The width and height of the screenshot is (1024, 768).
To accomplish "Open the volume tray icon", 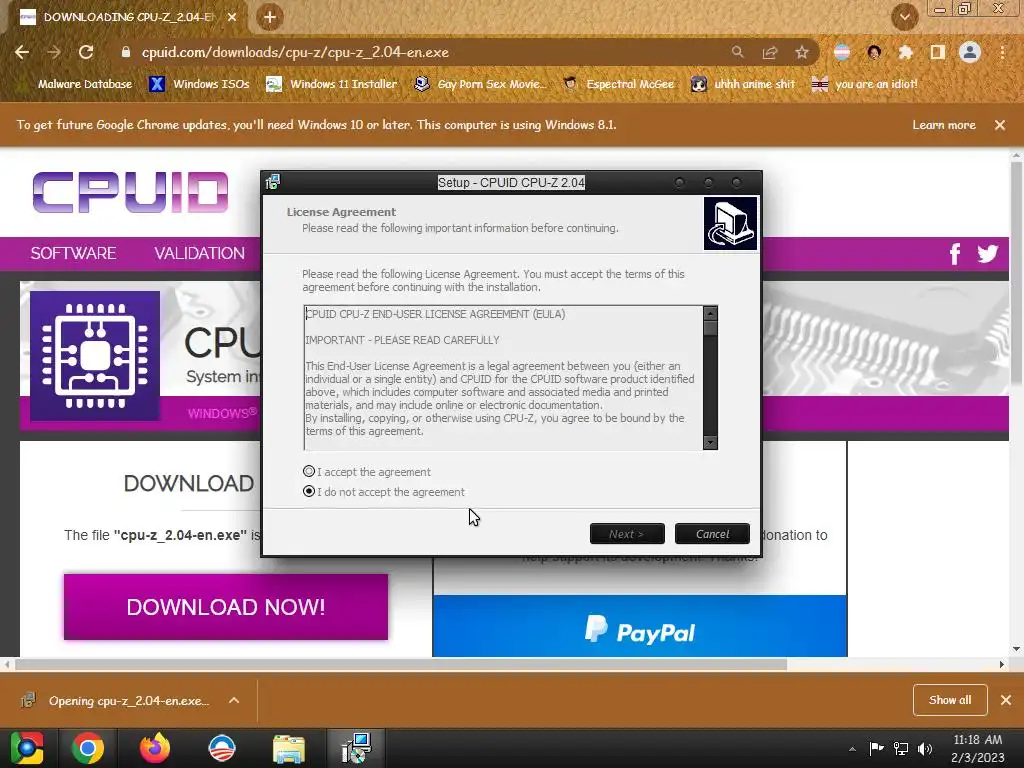I will point(925,748).
